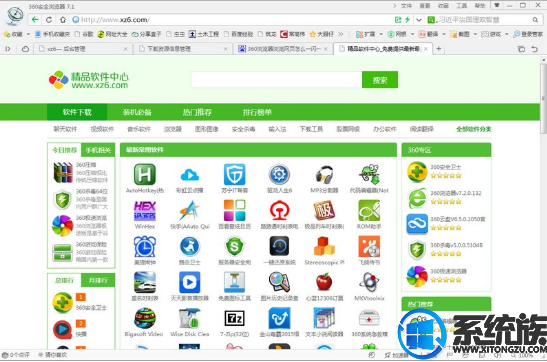
Task: Click the browser refresh button
Action: (x=49, y=20)
